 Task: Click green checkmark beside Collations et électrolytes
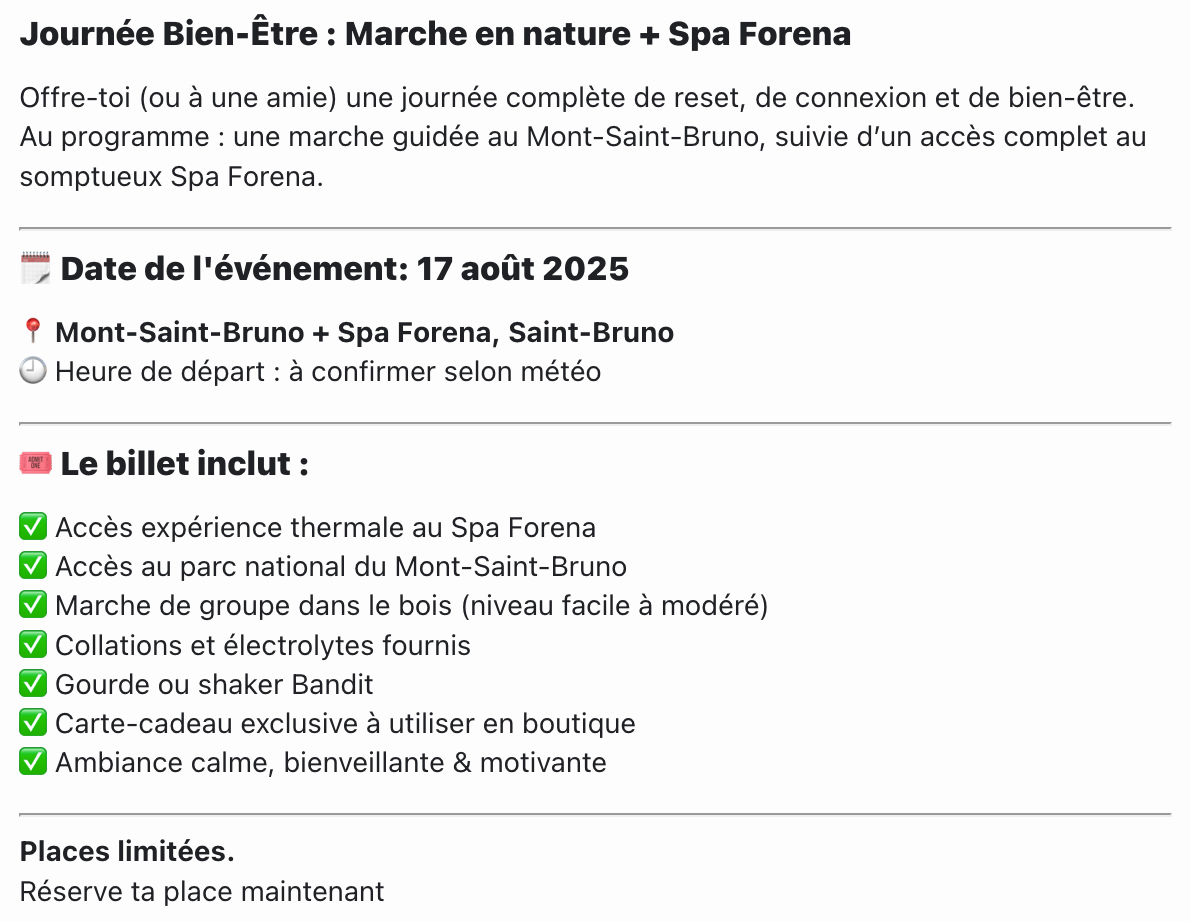33,644
